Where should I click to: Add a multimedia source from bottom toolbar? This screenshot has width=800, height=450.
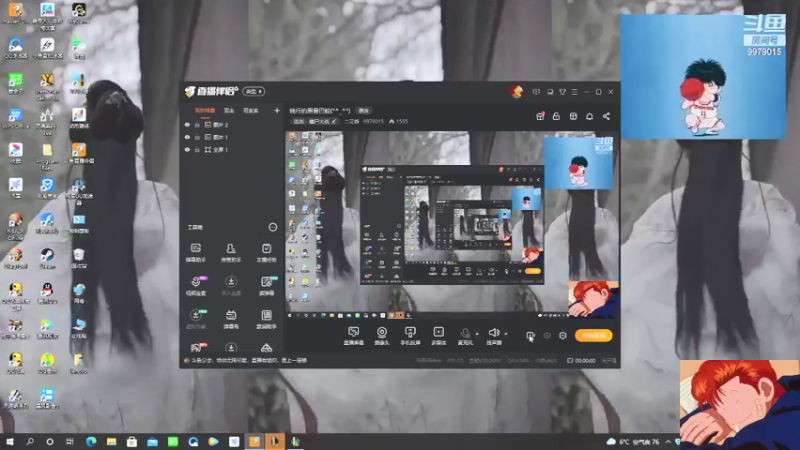tap(438, 336)
